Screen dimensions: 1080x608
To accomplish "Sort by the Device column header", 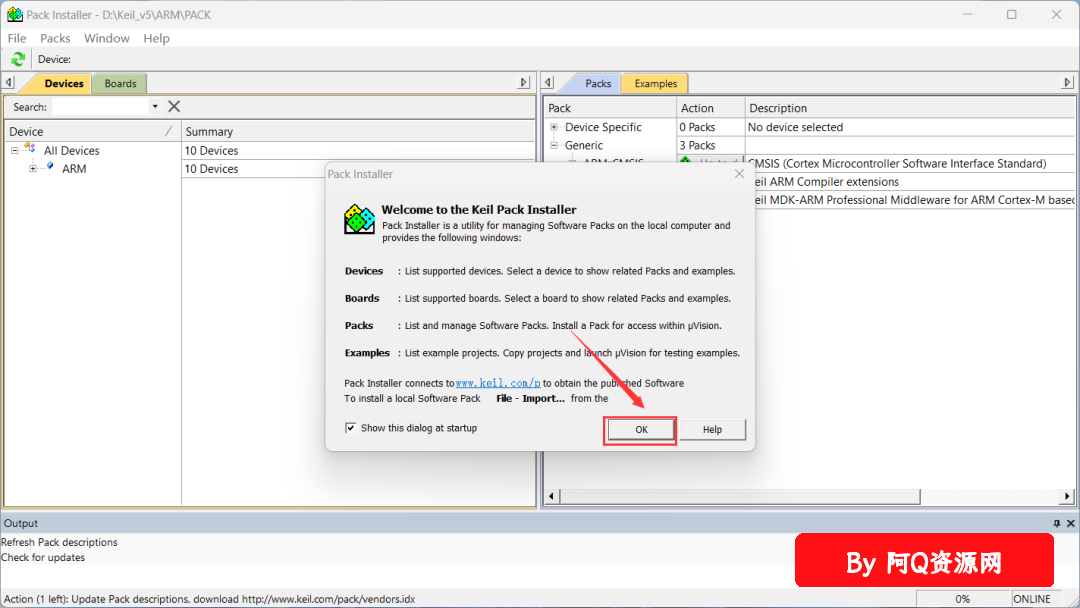I will click(92, 132).
